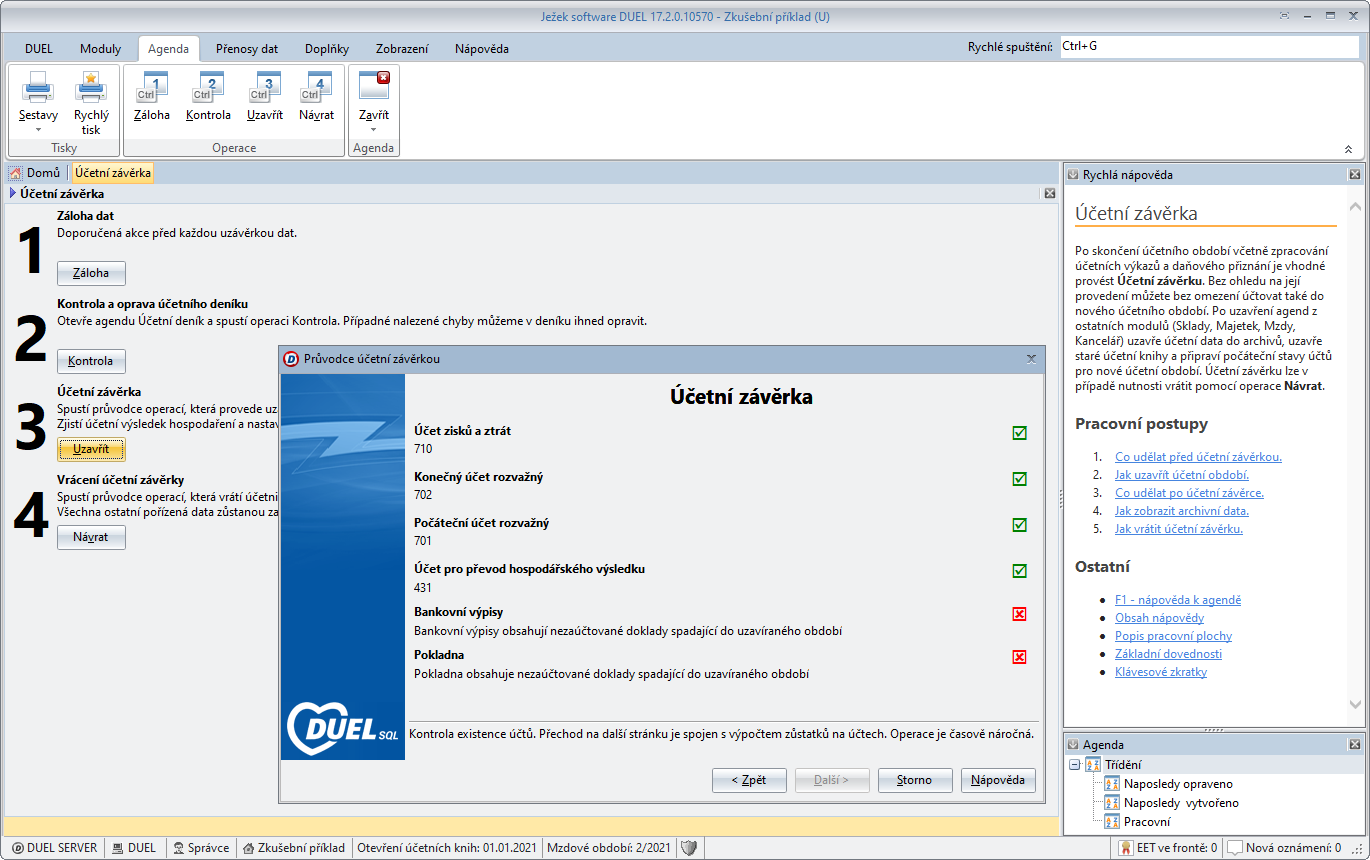The height and width of the screenshot is (860, 1370).
Task: Open the 'Jak uzavřít účetní období' link
Action: tap(1182, 475)
